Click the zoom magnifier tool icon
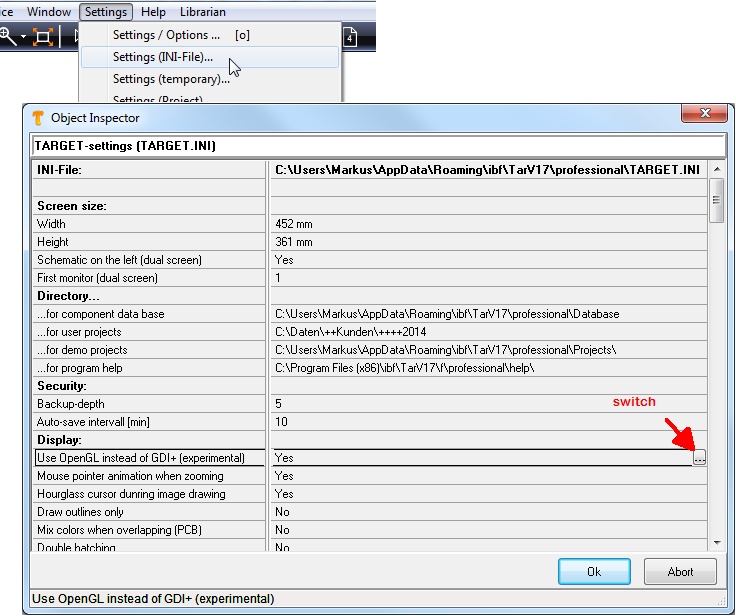The width and height of the screenshot is (736, 616). (8, 36)
